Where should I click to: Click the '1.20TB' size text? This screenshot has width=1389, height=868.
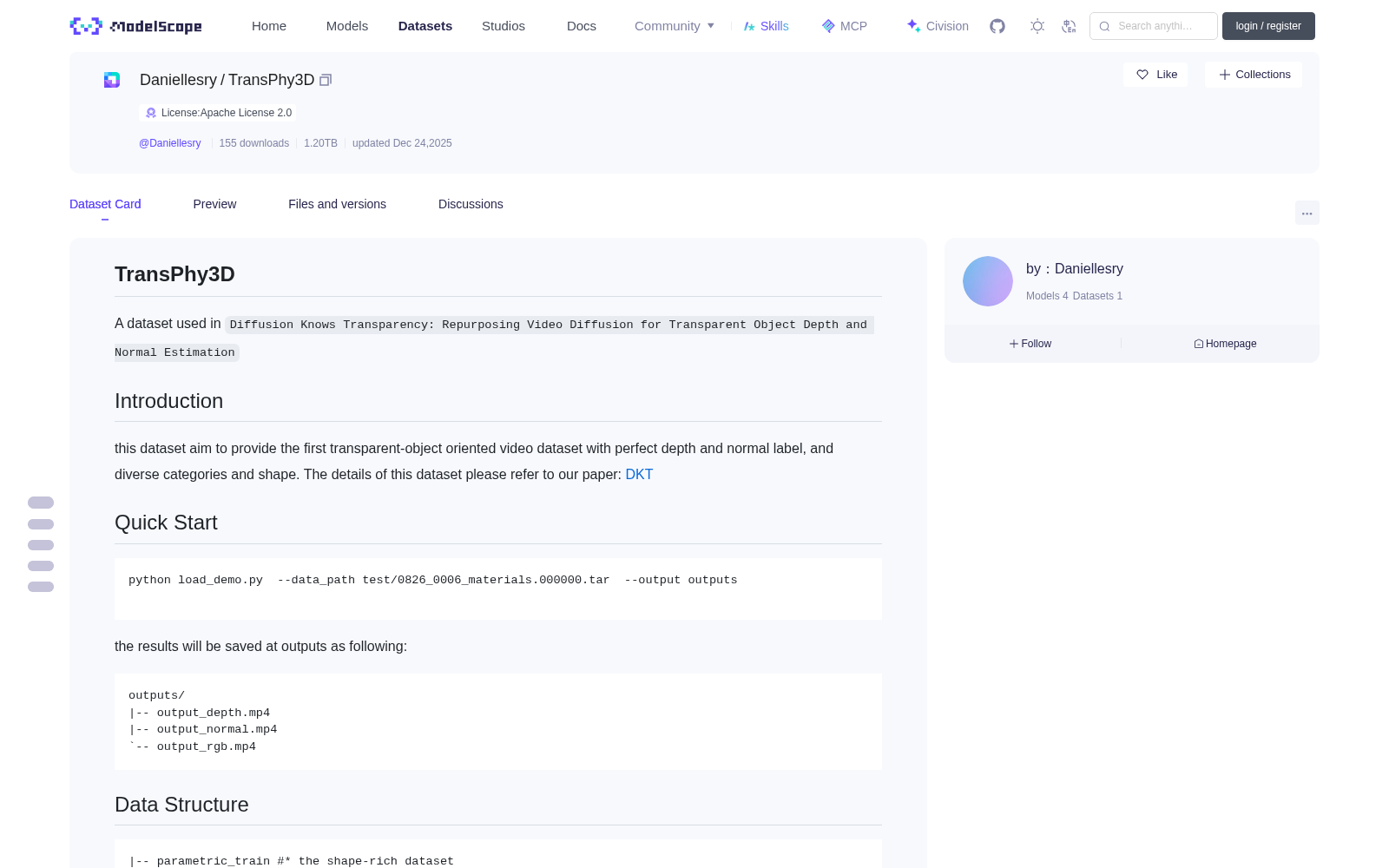coord(320,143)
